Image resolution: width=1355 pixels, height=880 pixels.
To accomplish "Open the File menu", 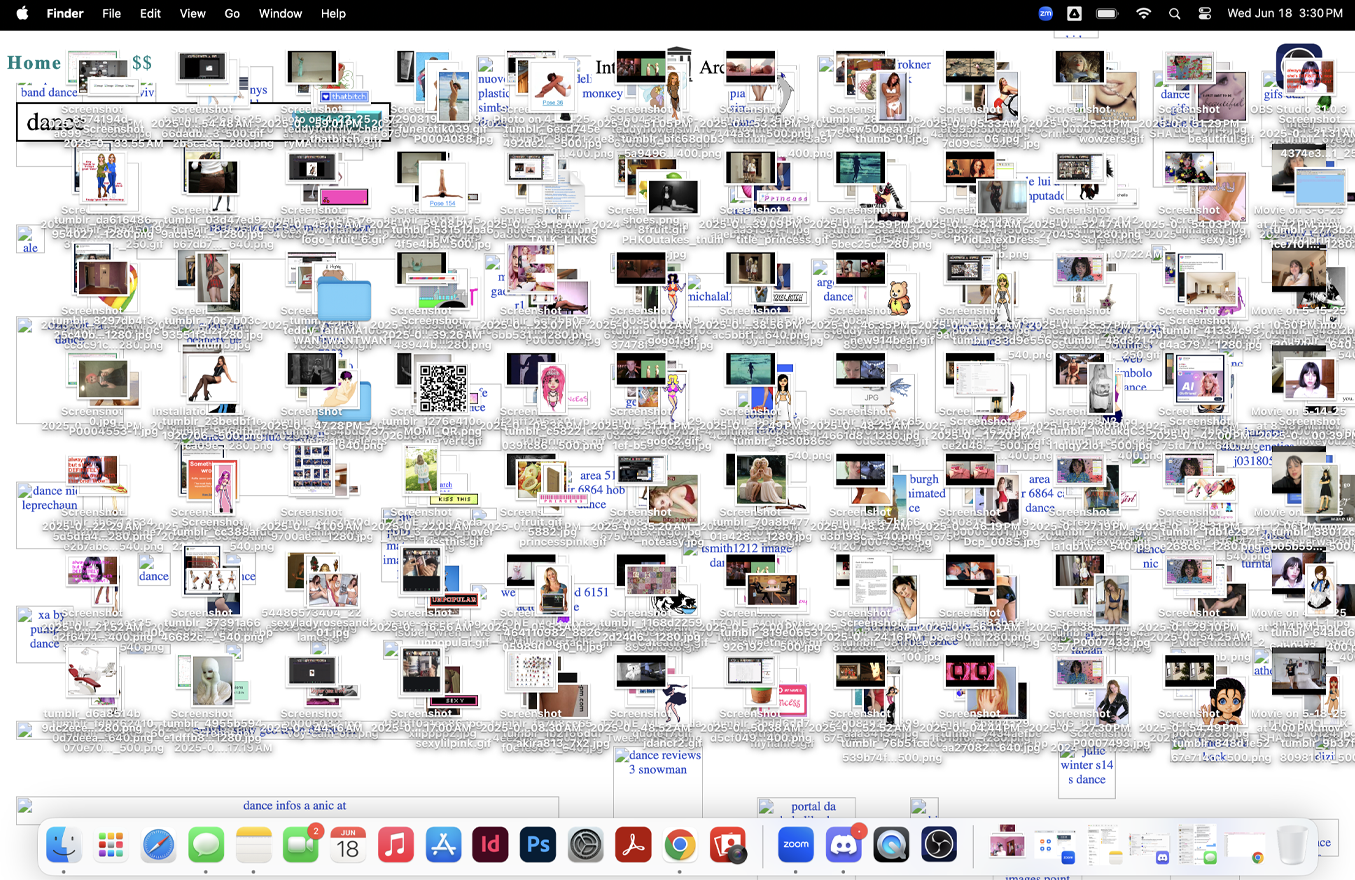I will [x=111, y=14].
